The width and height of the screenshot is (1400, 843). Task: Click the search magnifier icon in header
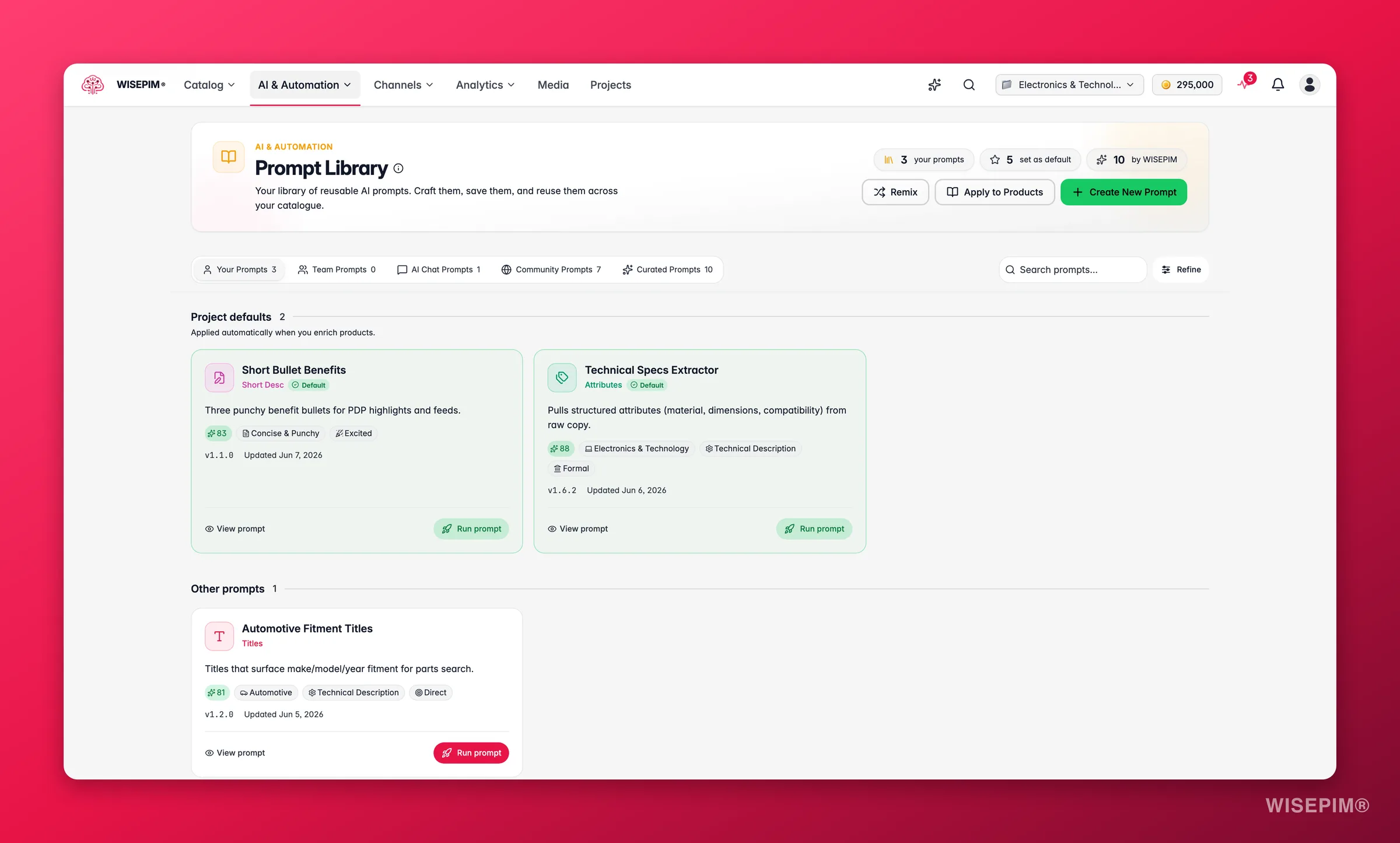(969, 85)
